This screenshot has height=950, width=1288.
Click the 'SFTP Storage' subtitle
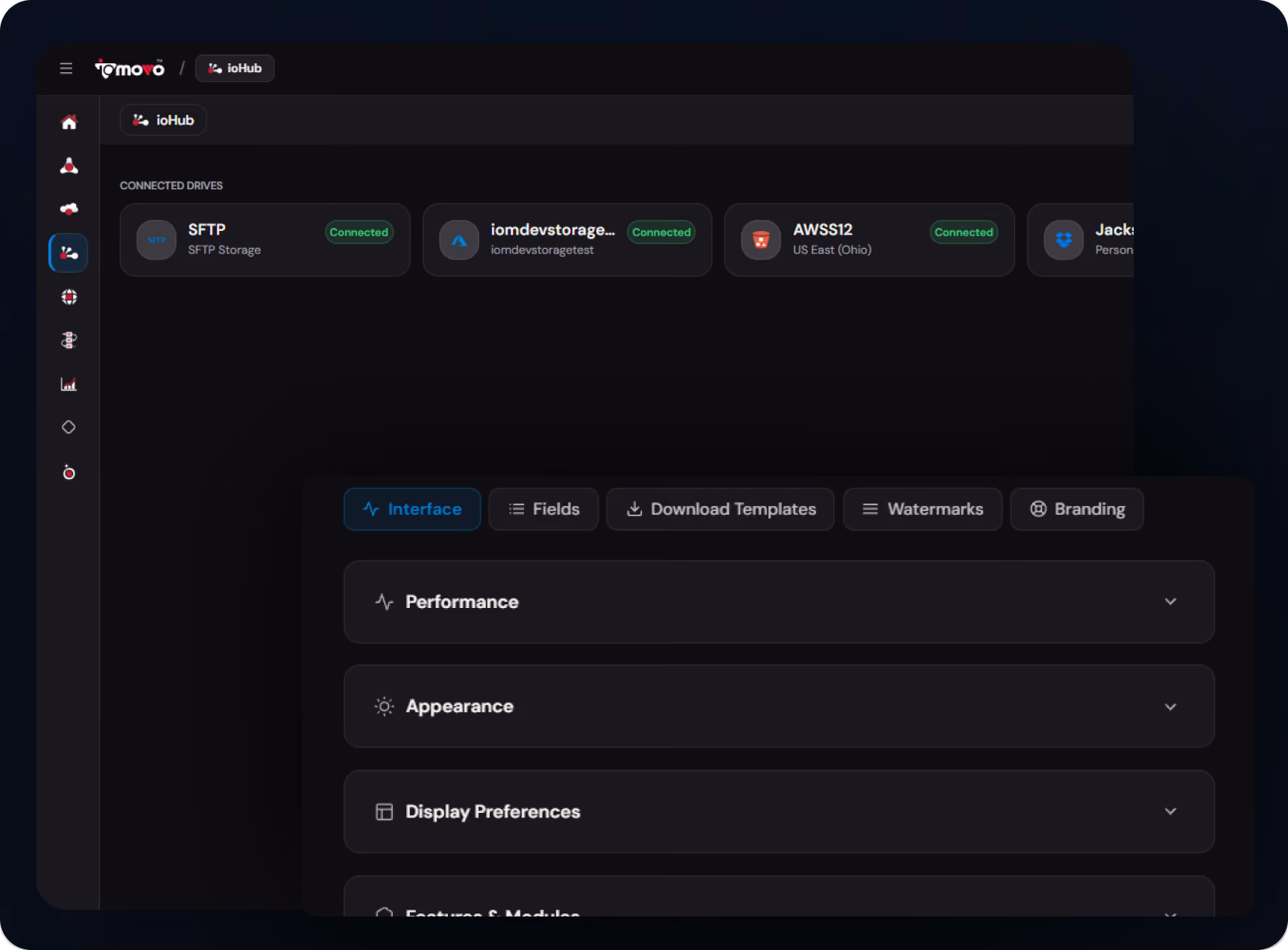(224, 250)
